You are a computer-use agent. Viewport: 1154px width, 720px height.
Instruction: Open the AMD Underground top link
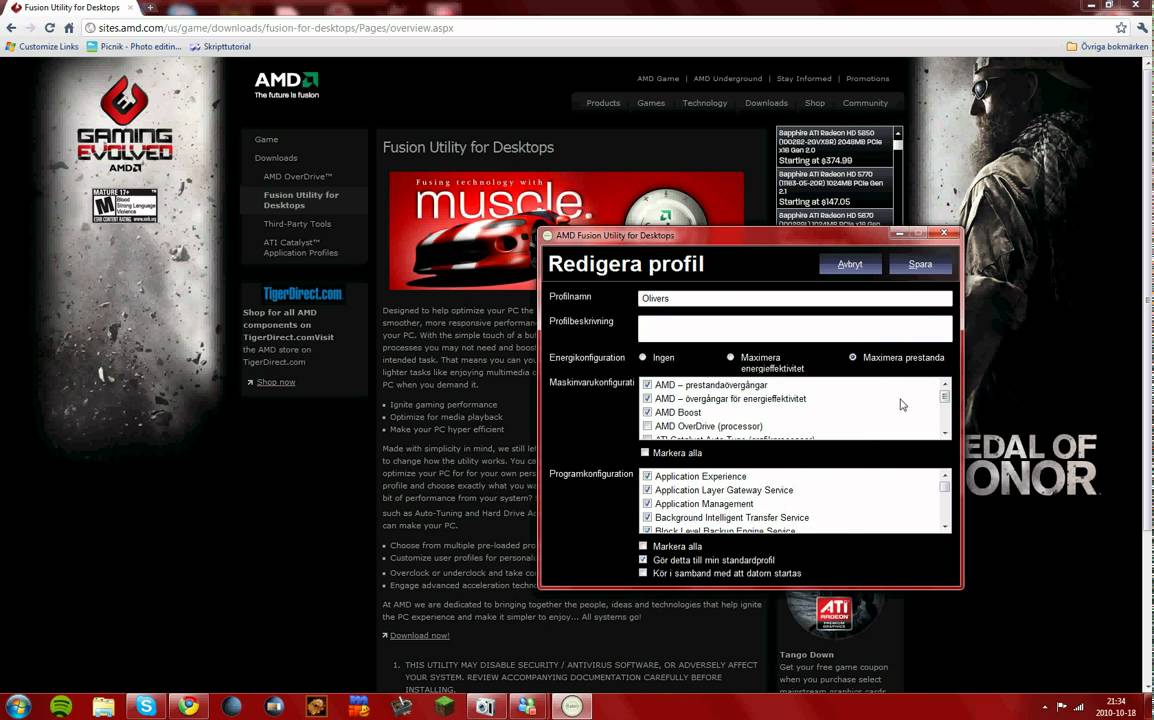tap(728, 79)
